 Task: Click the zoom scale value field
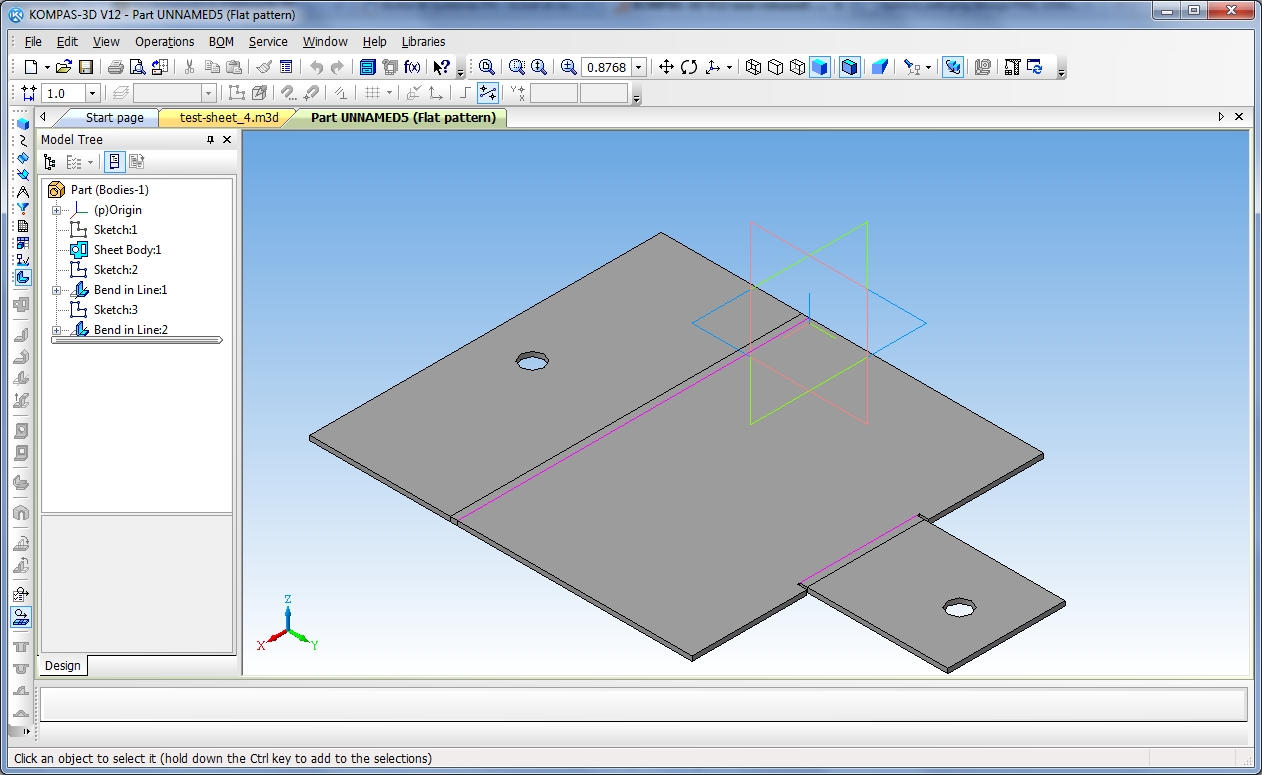[x=606, y=67]
